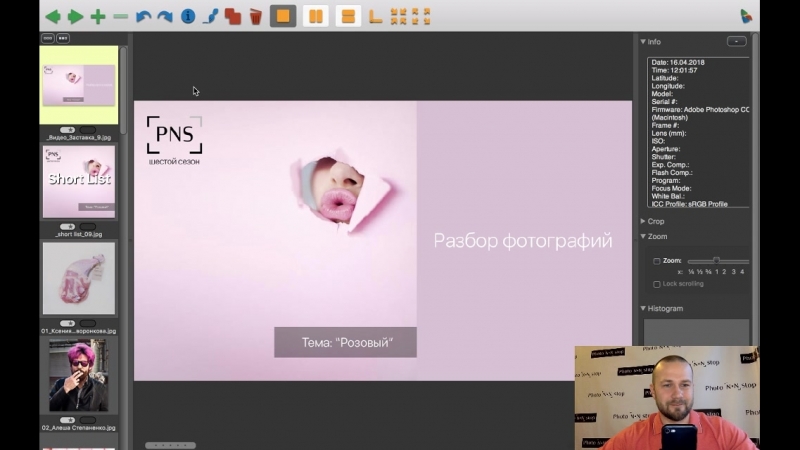Switch to side-by-side two-pane layout
This screenshot has height=450, width=800.
coord(315,16)
